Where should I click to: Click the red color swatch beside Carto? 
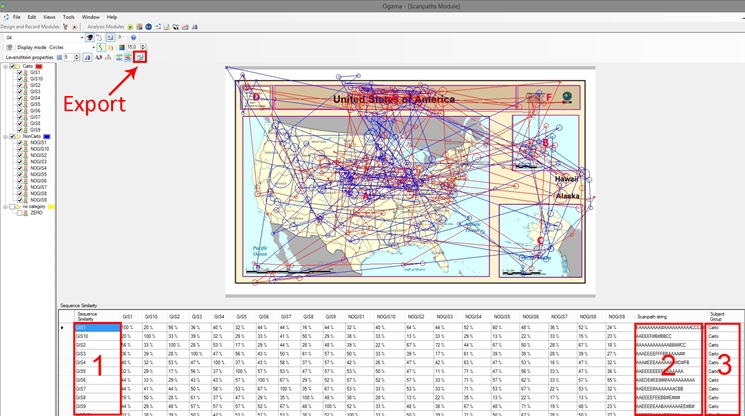[39, 66]
